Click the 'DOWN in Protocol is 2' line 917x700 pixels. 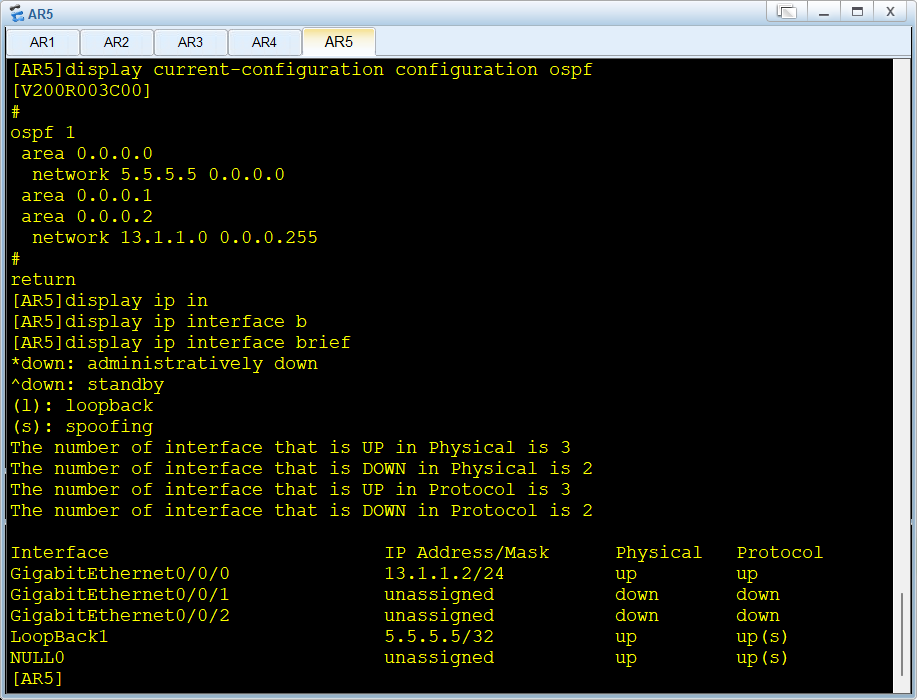[x=301, y=511]
